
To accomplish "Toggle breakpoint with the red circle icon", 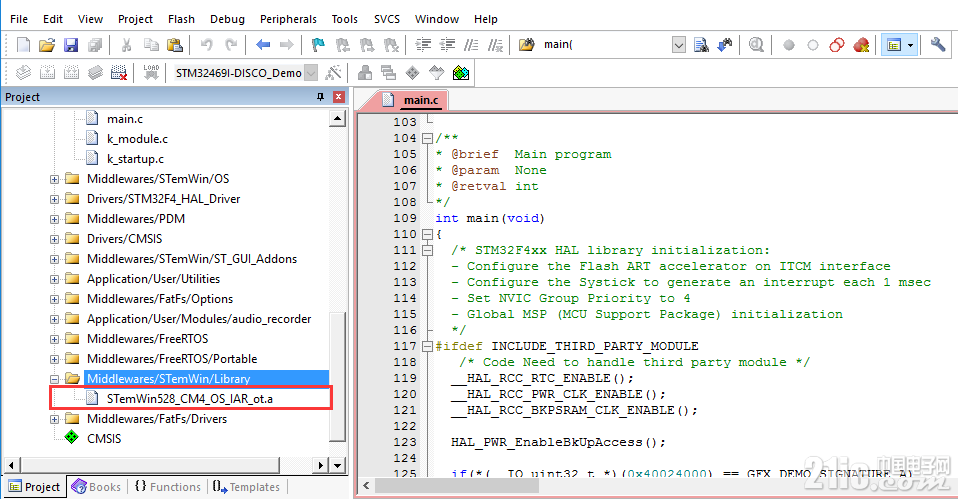I will [789, 45].
